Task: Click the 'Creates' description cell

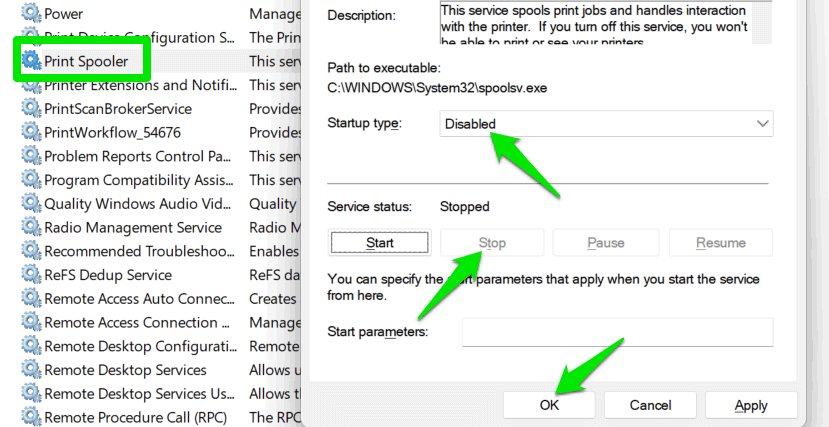Action: coord(273,299)
